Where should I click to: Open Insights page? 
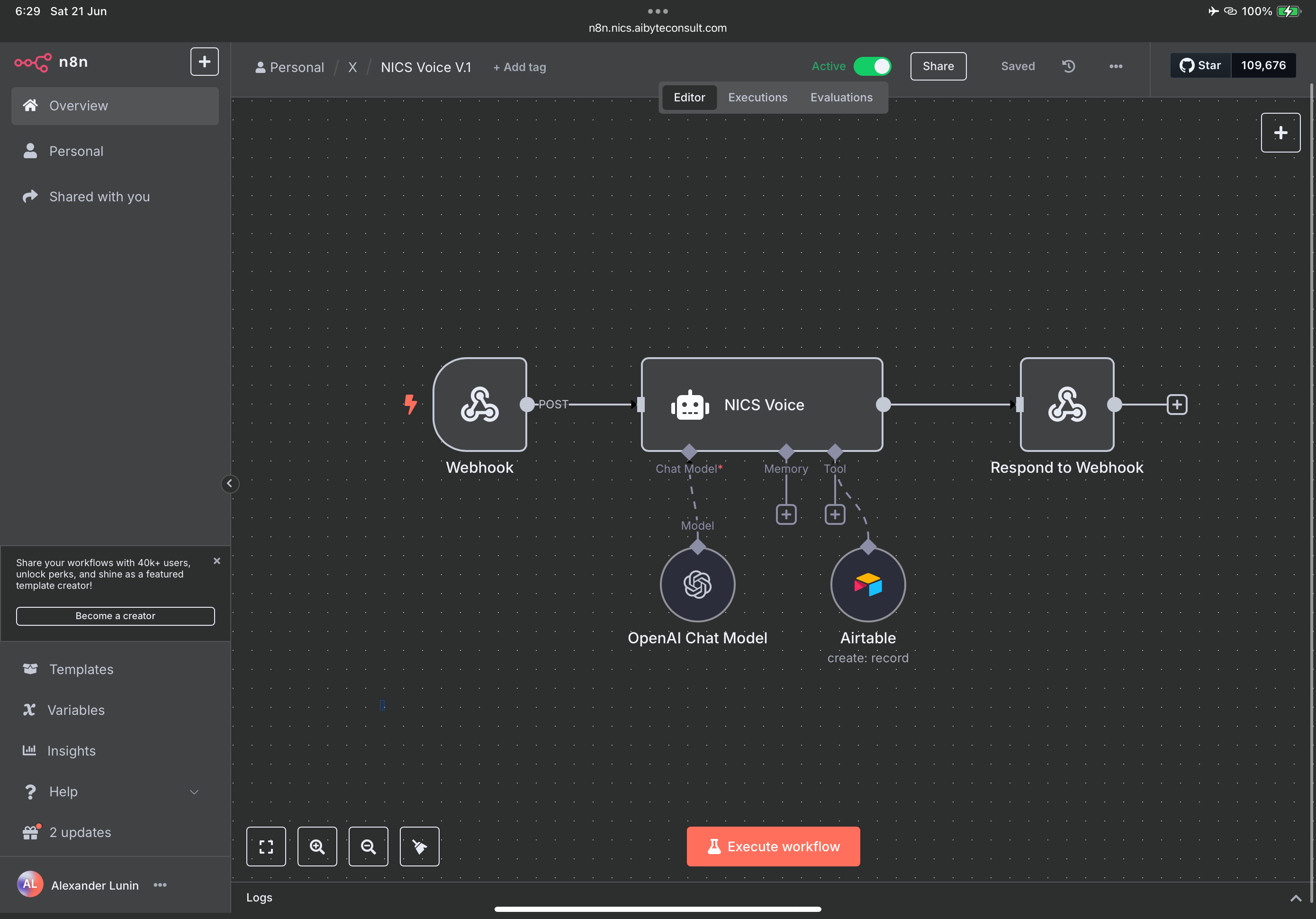(115, 750)
